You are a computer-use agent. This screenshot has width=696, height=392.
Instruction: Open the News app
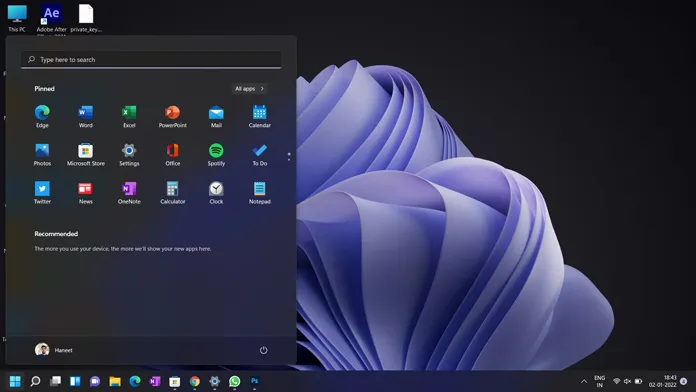pyautogui.click(x=86, y=193)
